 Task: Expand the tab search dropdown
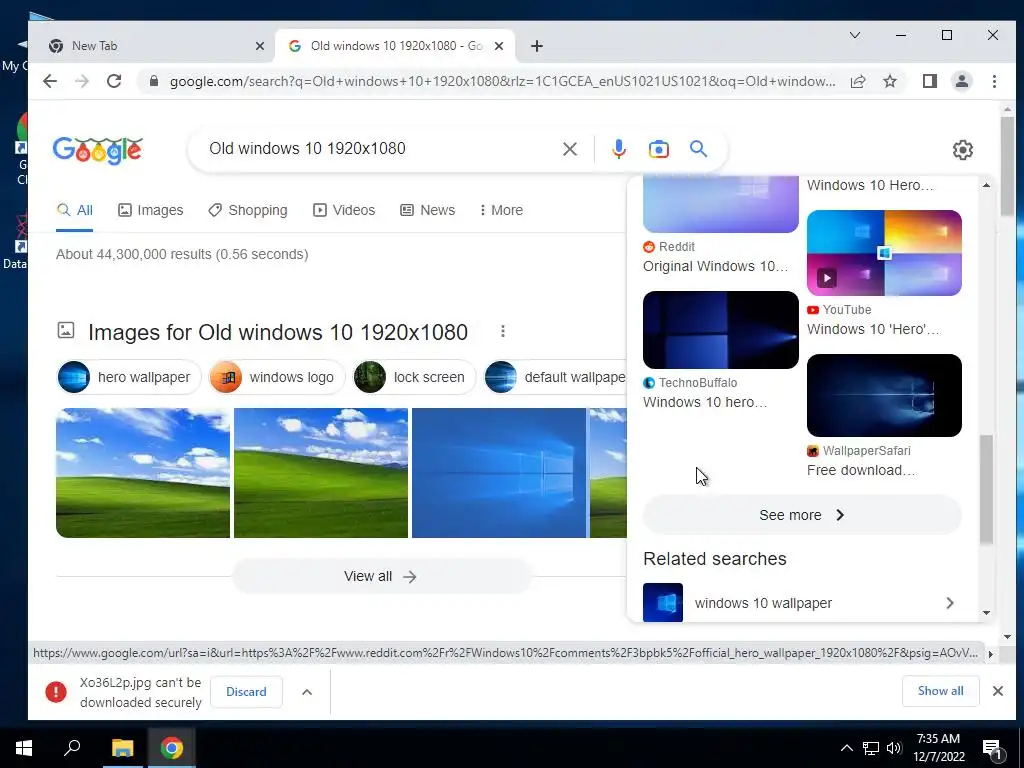pos(855,35)
